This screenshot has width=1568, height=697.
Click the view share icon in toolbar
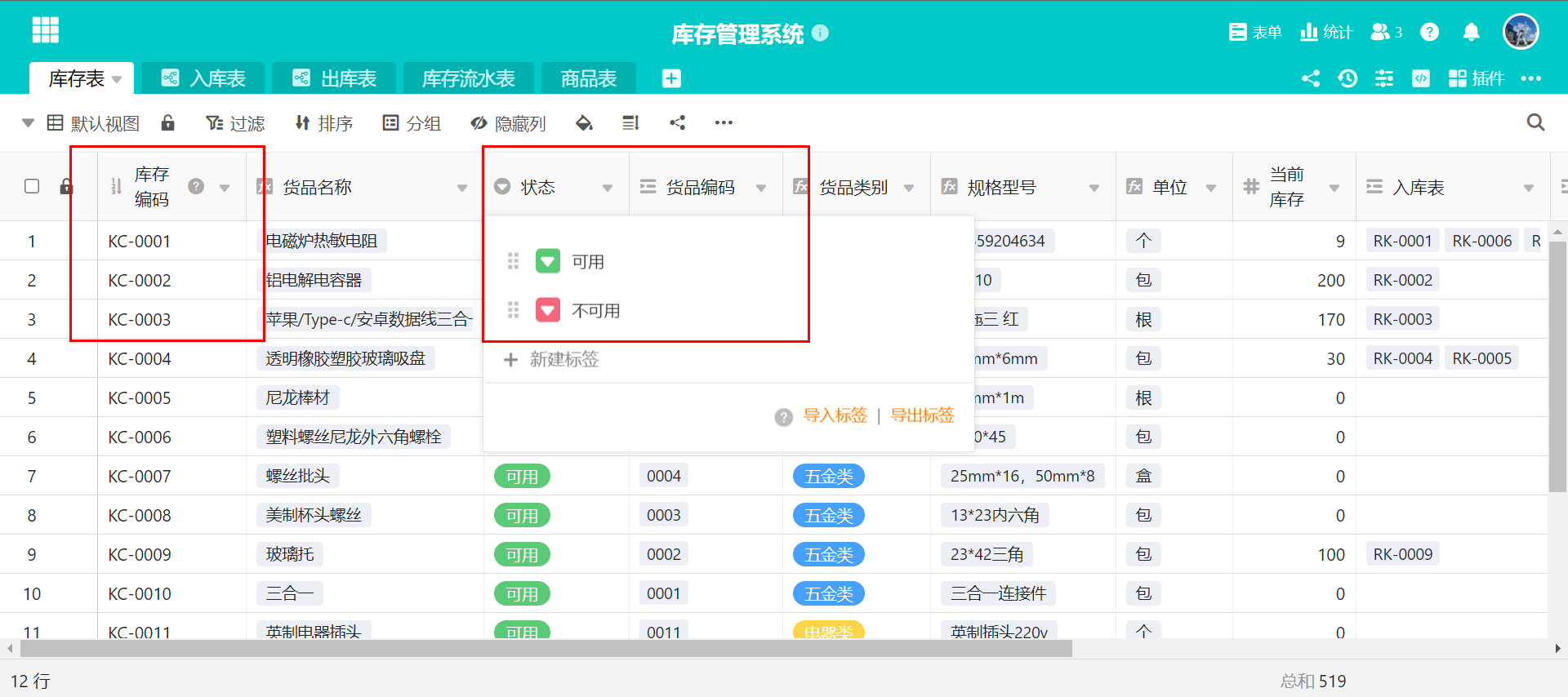click(677, 122)
